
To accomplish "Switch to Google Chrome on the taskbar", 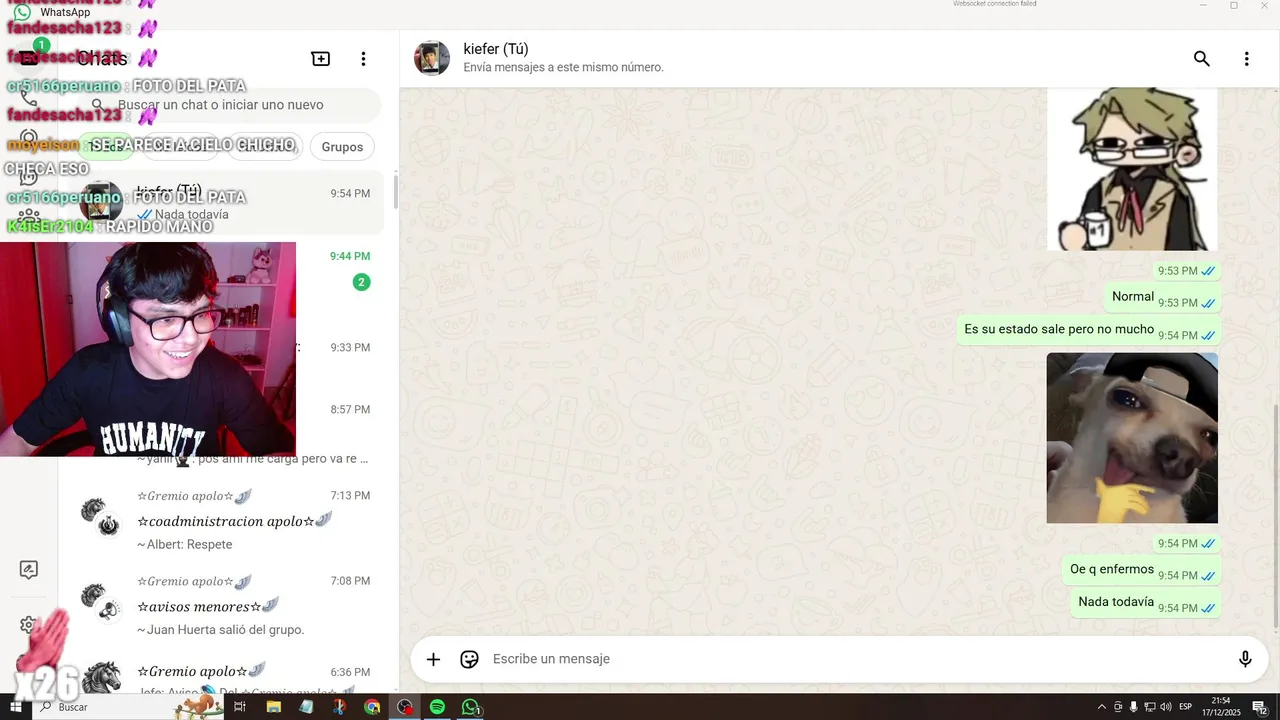I will 372,707.
